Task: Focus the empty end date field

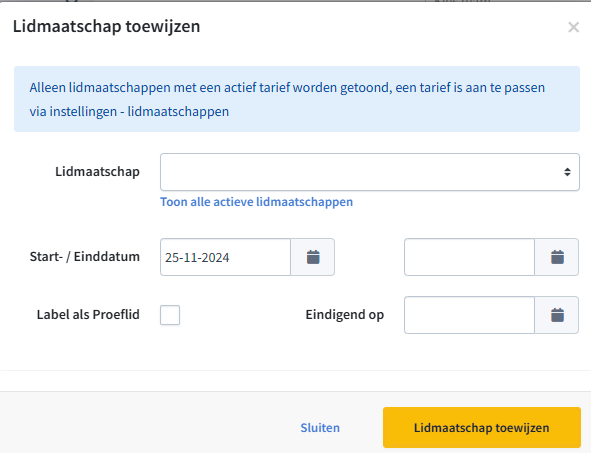Action: coord(470,257)
